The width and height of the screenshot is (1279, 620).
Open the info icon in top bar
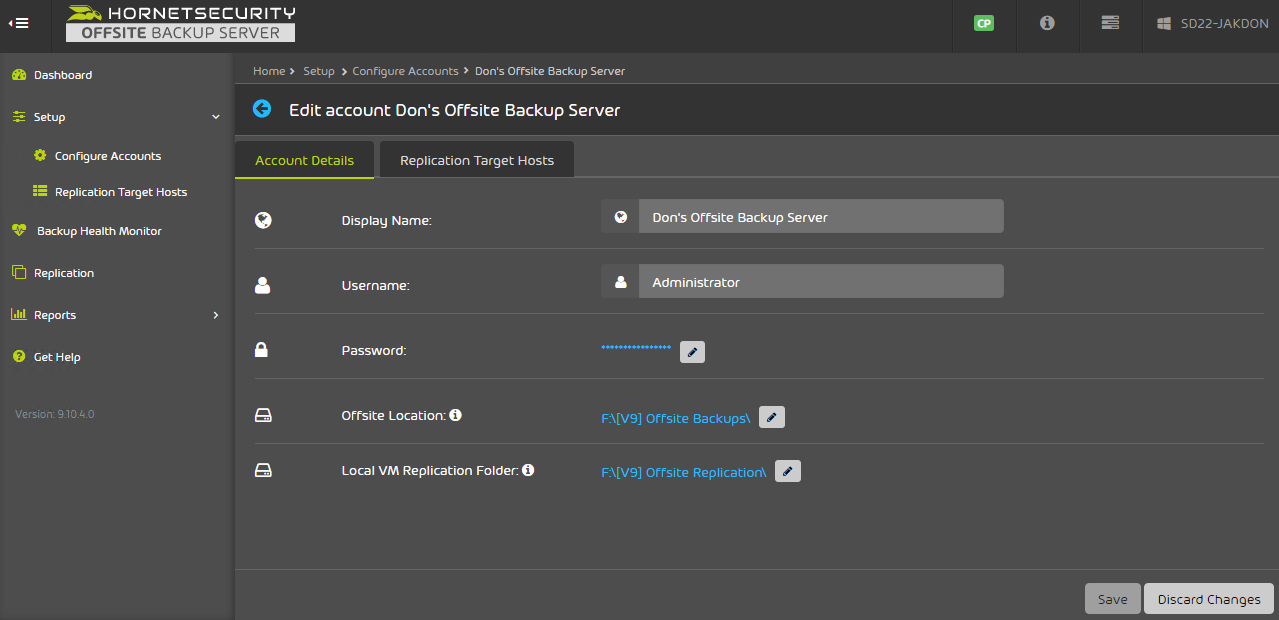click(1047, 23)
